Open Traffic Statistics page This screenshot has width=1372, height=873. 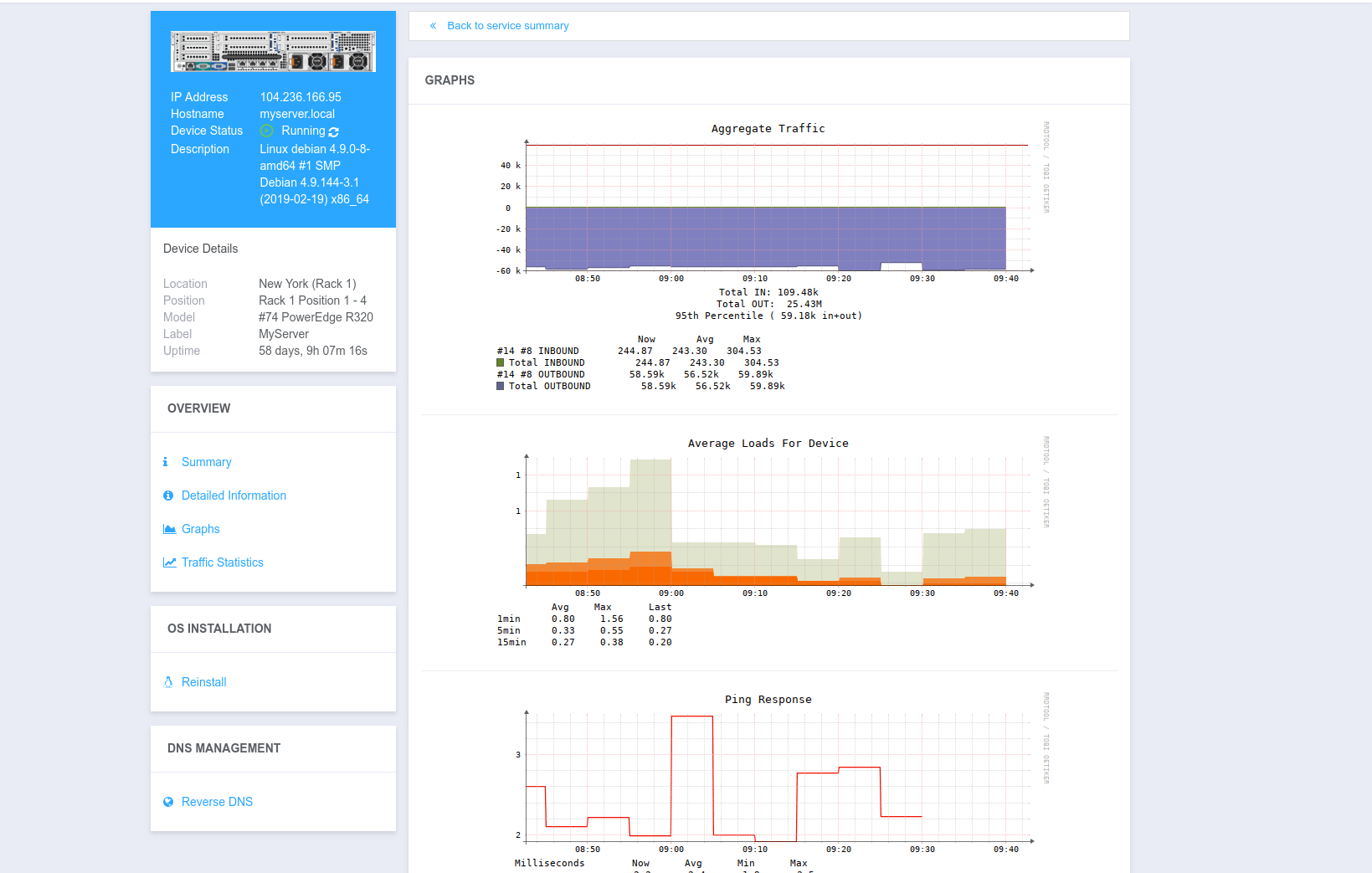click(x=222, y=562)
